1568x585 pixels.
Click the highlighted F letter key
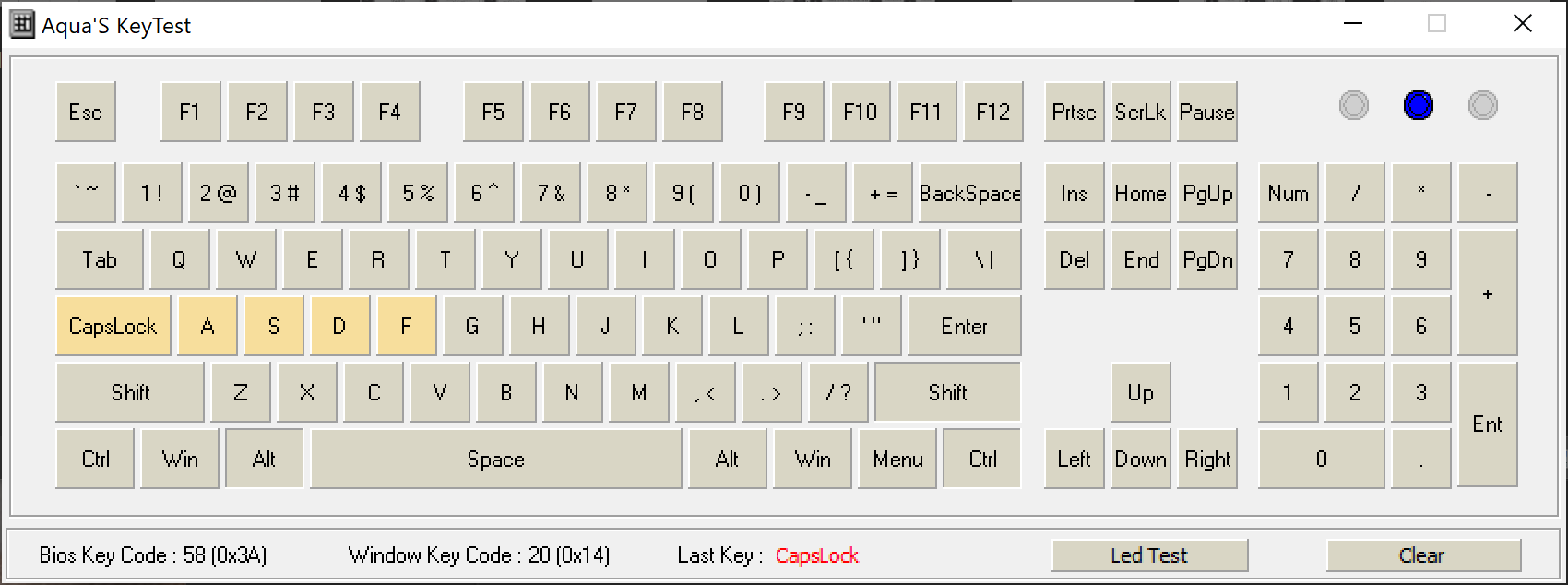click(x=406, y=326)
